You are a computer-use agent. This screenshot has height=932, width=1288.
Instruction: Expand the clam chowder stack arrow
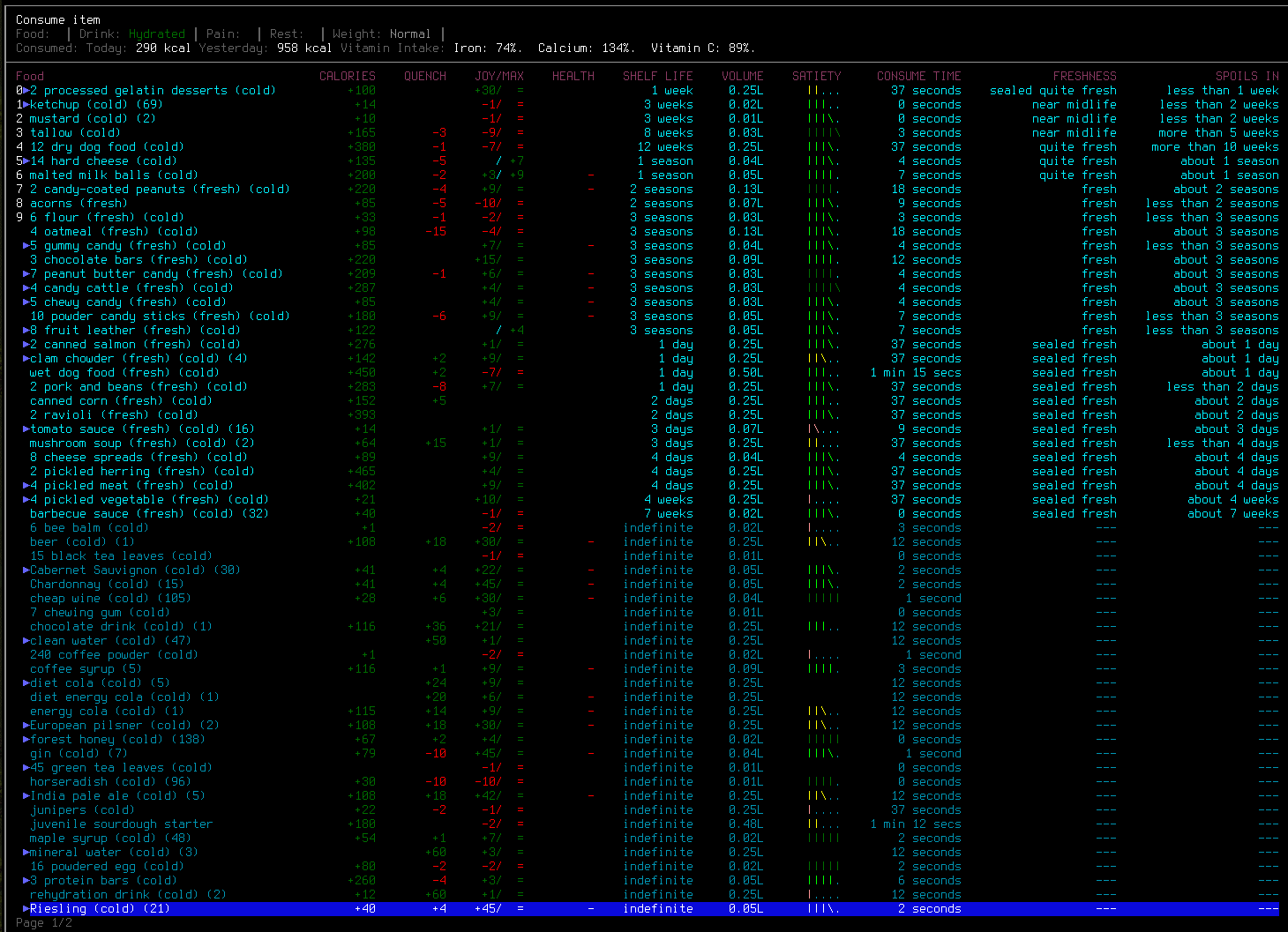[x=26, y=359]
